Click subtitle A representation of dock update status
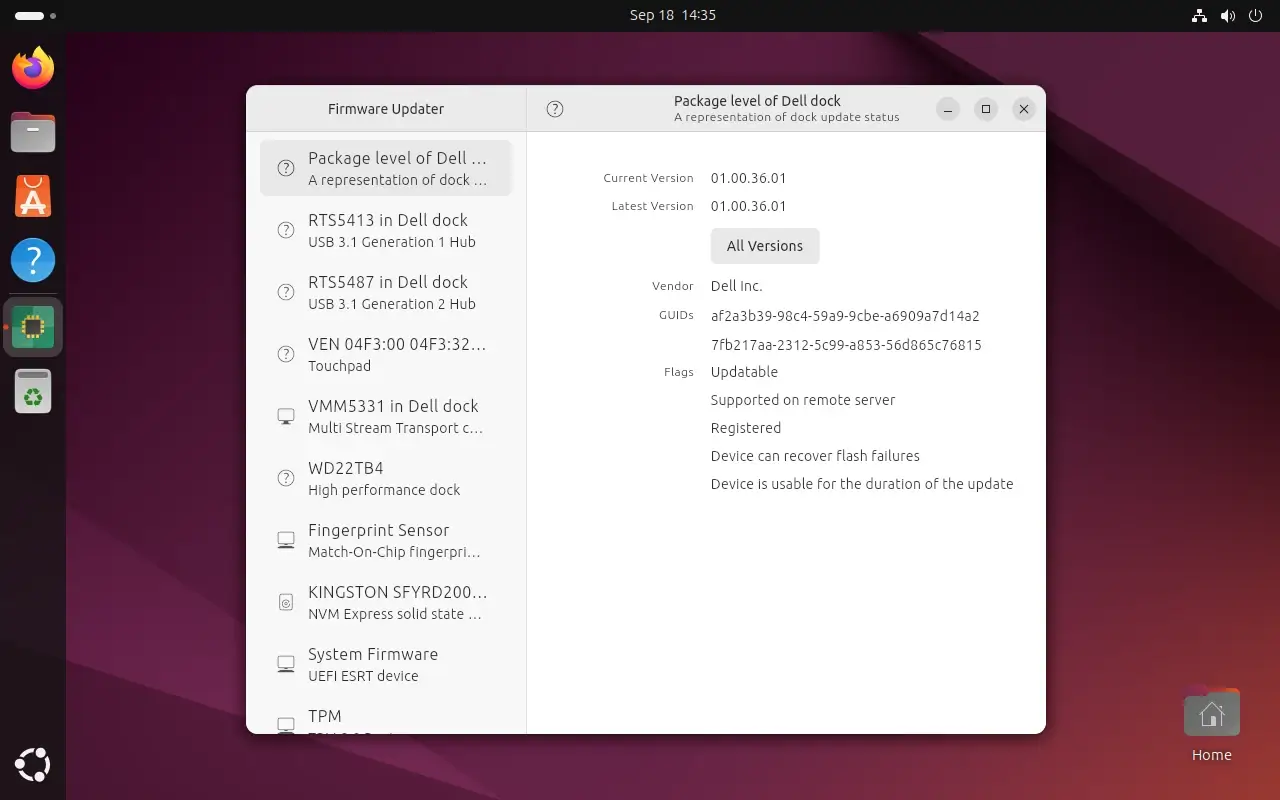1280x800 pixels. click(787, 117)
